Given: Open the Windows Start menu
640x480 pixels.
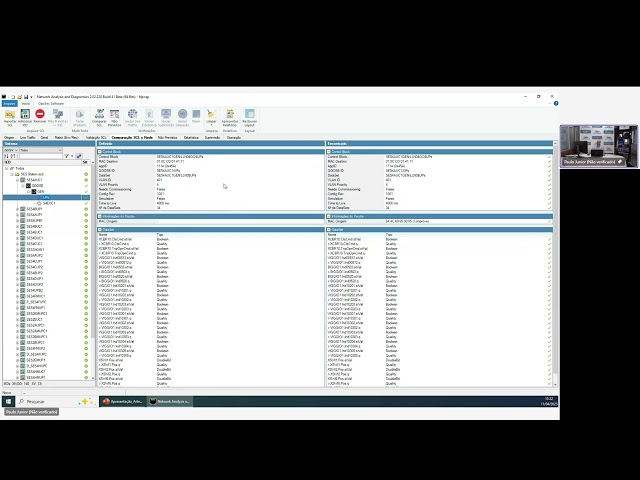Looking at the screenshot, I should (8, 402).
